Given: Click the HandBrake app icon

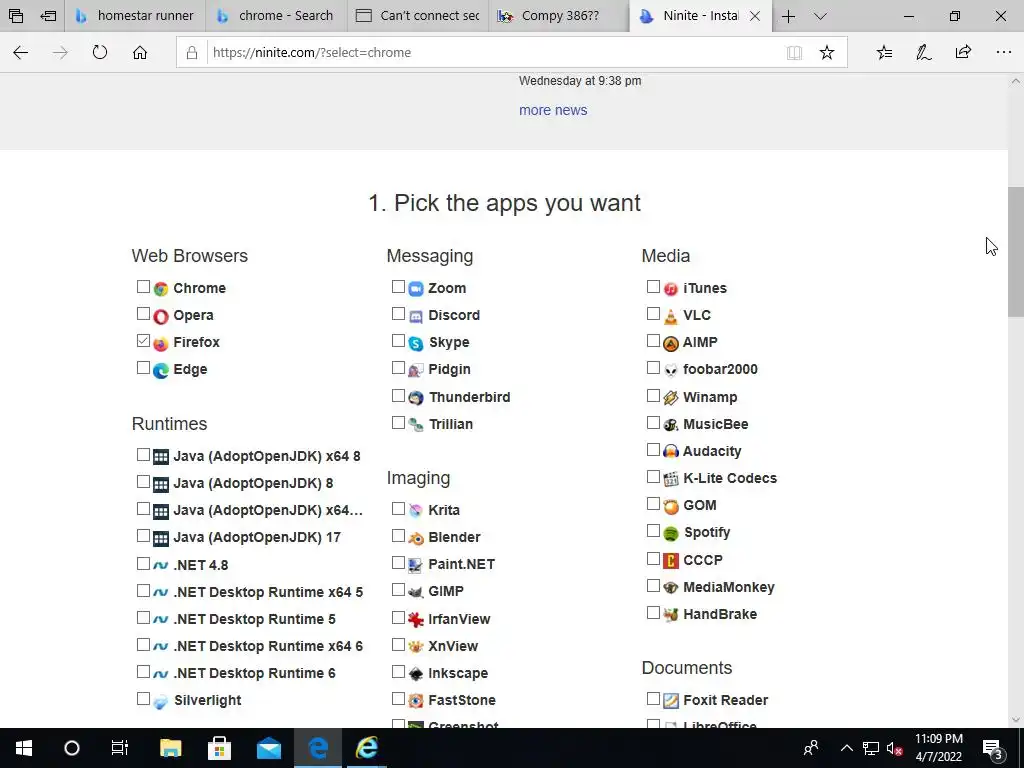Looking at the screenshot, I should (x=671, y=615).
